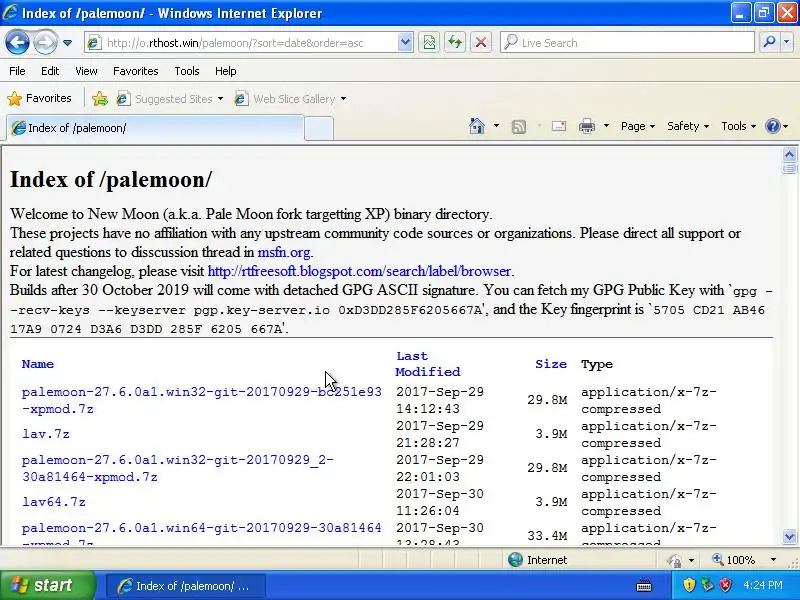Image resolution: width=800 pixels, height=600 pixels.
Task: Download palemoon win64 30a81464 file
Action: (202, 535)
